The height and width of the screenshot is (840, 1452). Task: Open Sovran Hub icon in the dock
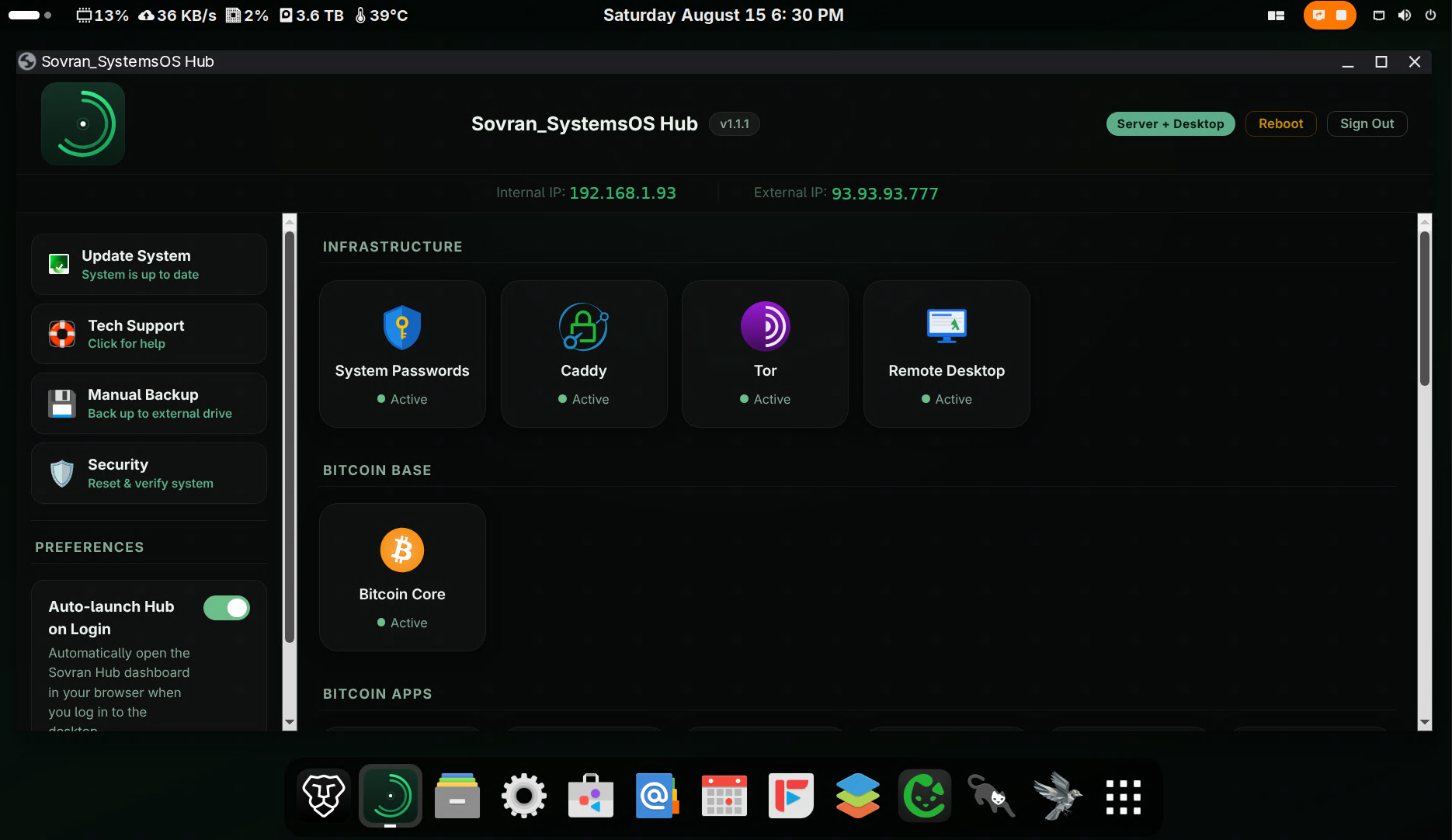(391, 796)
